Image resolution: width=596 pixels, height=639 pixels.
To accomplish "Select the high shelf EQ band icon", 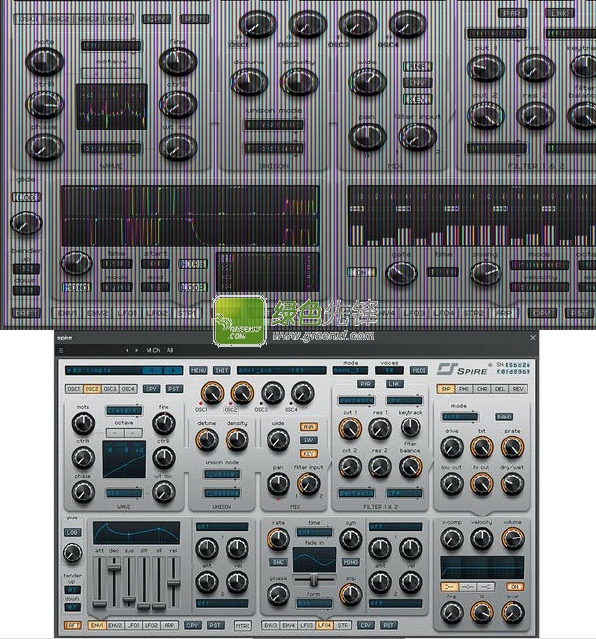I will coord(486,586).
